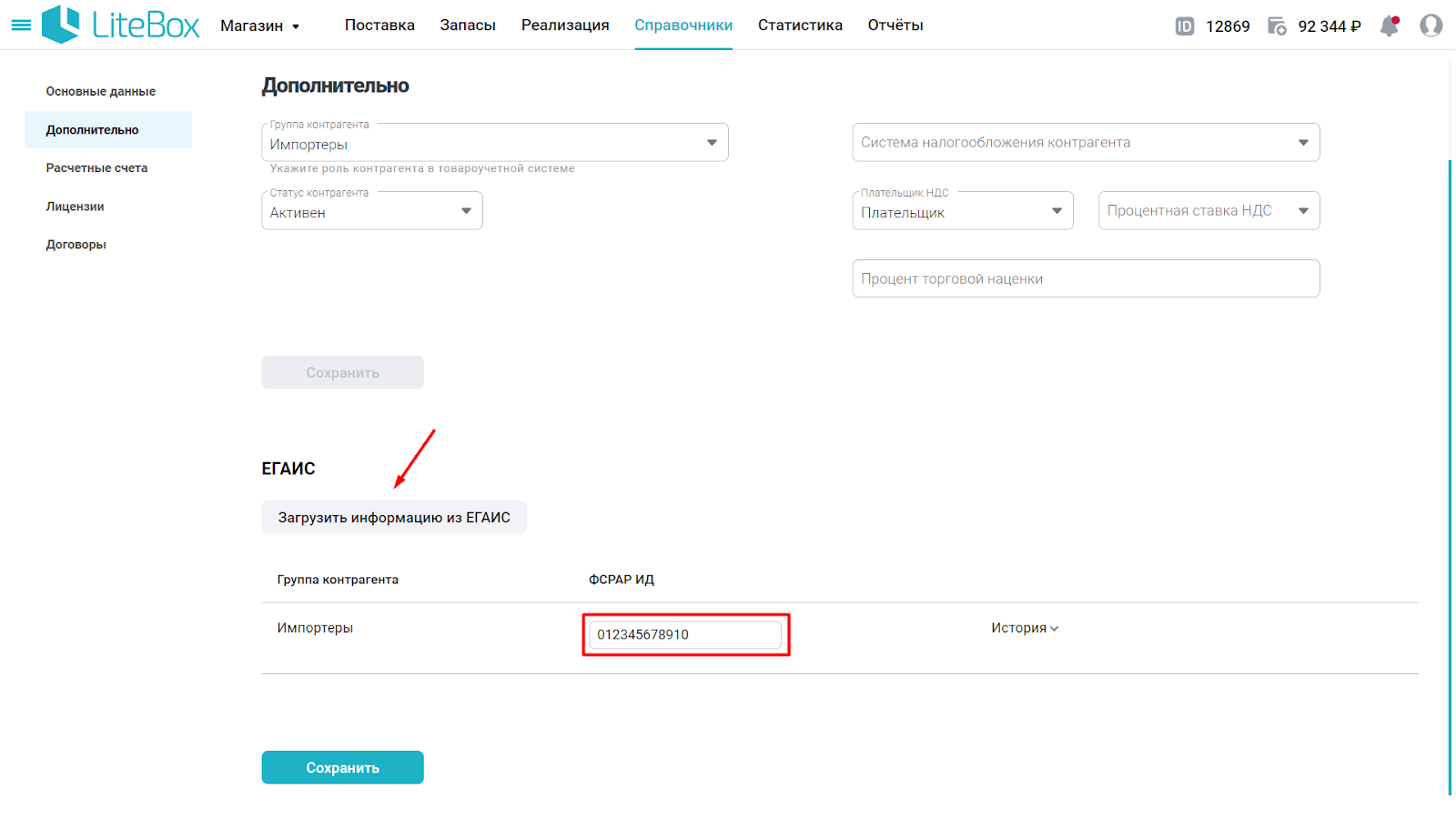
Task: Open the Процентная ставка НДС dropdown
Action: coord(1209,211)
